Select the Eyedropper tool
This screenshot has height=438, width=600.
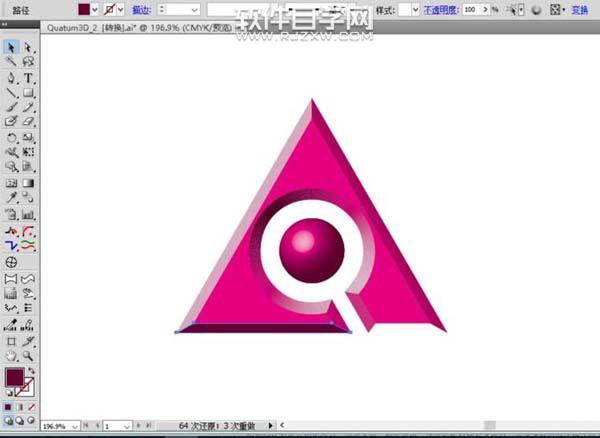pyautogui.click(x=11, y=197)
